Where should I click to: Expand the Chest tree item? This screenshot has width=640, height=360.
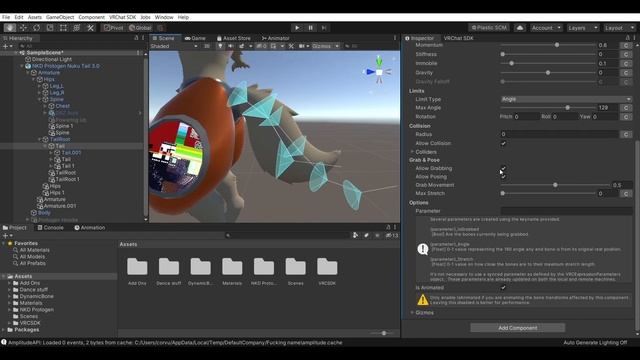(45, 106)
